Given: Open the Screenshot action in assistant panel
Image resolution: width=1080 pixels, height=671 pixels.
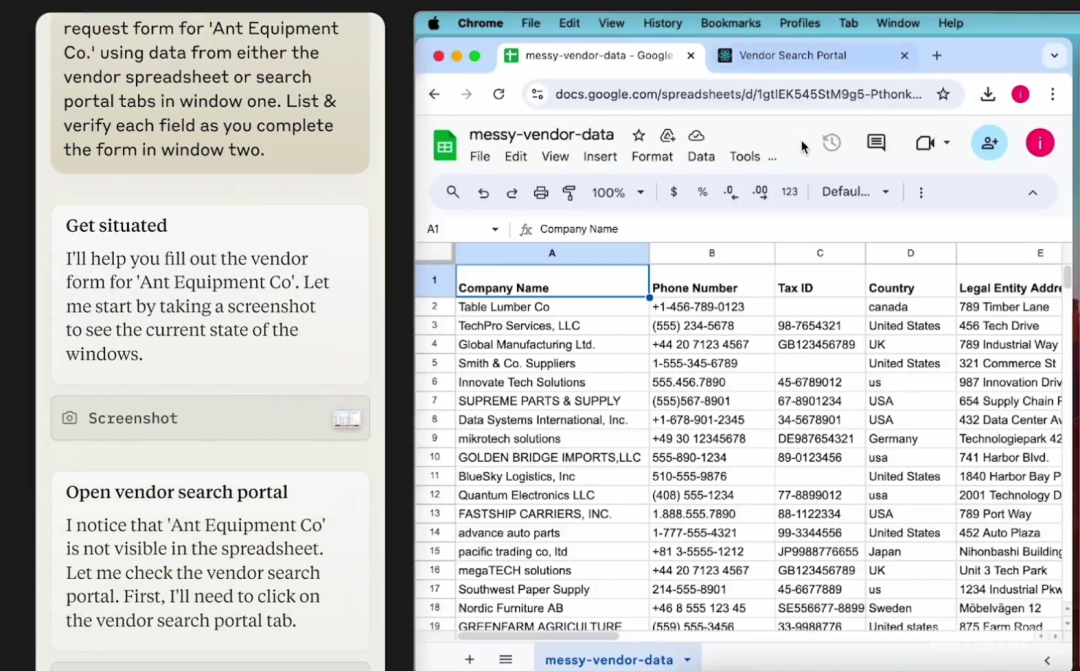Looking at the screenshot, I should coord(210,418).
